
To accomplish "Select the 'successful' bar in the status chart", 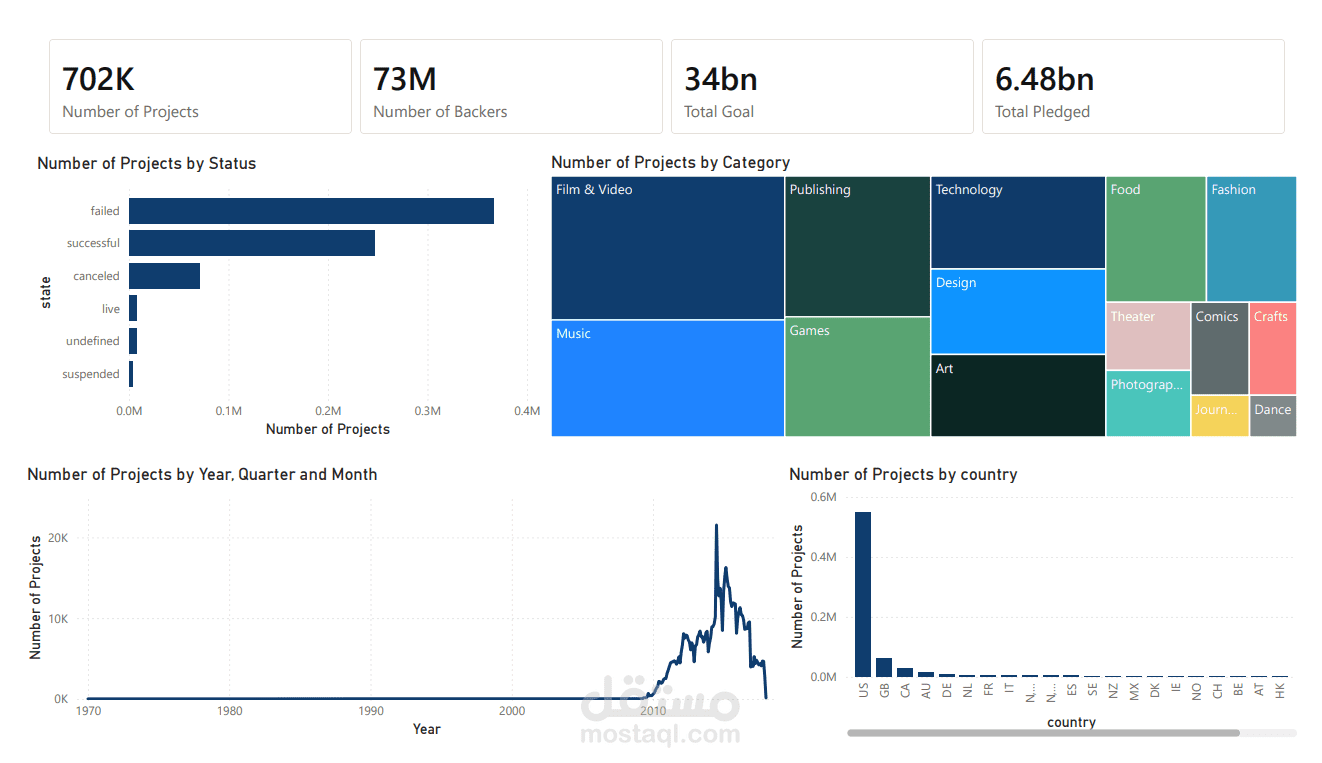I will (250, 243).
